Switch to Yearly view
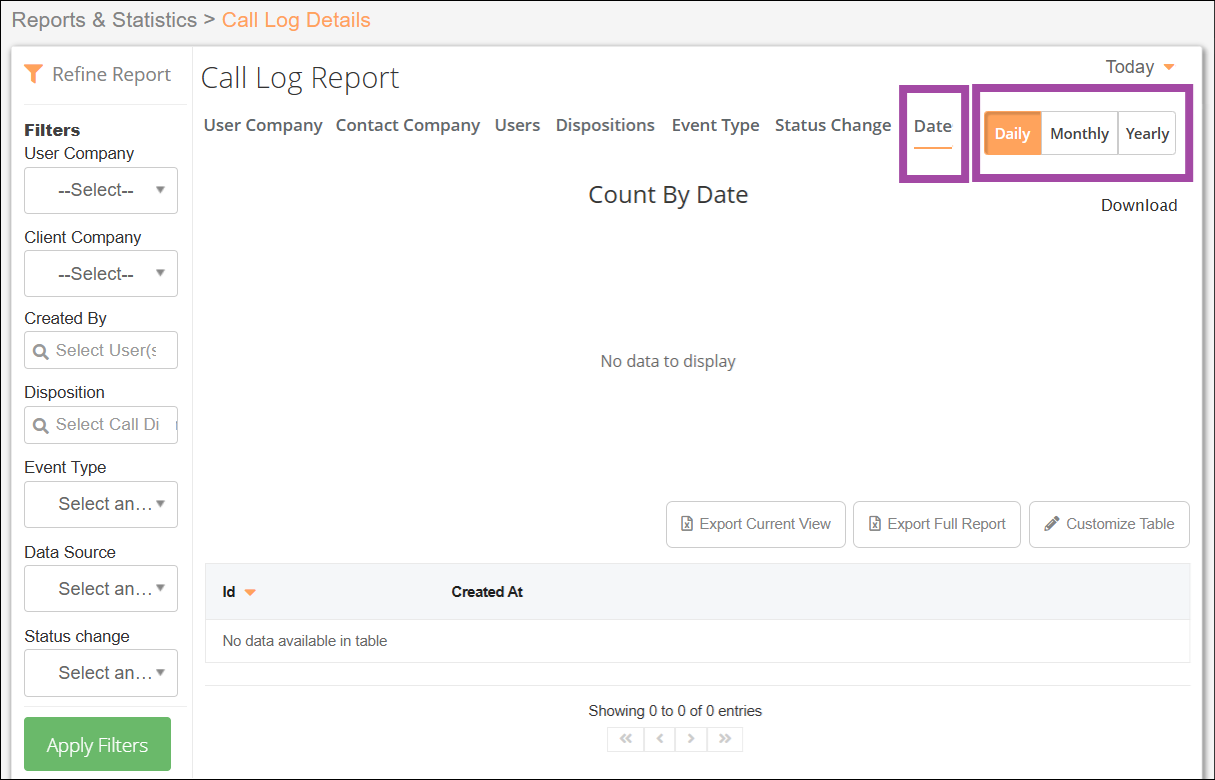 pyautogui.click(x=1147, y=133)
